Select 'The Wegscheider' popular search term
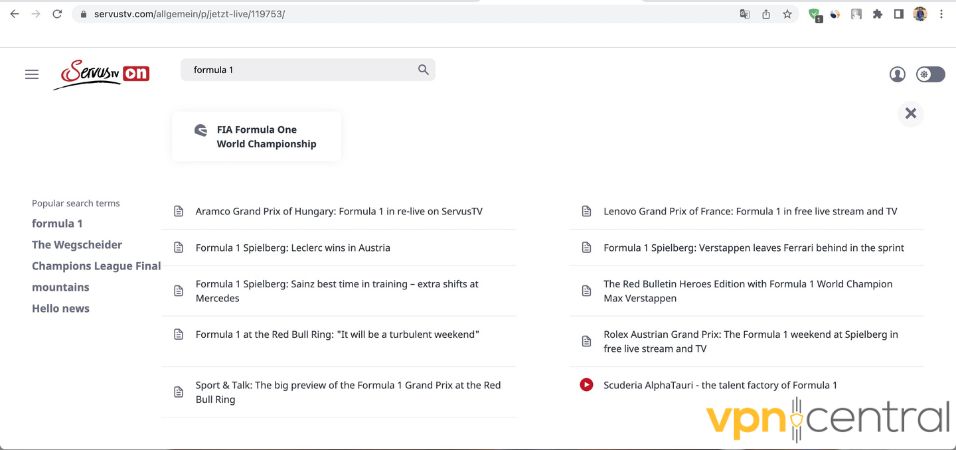The image size is (956, 450). 77,245
